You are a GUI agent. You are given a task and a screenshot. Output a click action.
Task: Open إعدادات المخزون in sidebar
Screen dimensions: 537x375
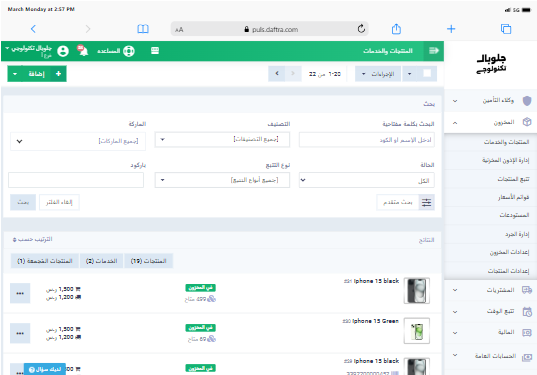pyautogui.click(x=509, y=252)
